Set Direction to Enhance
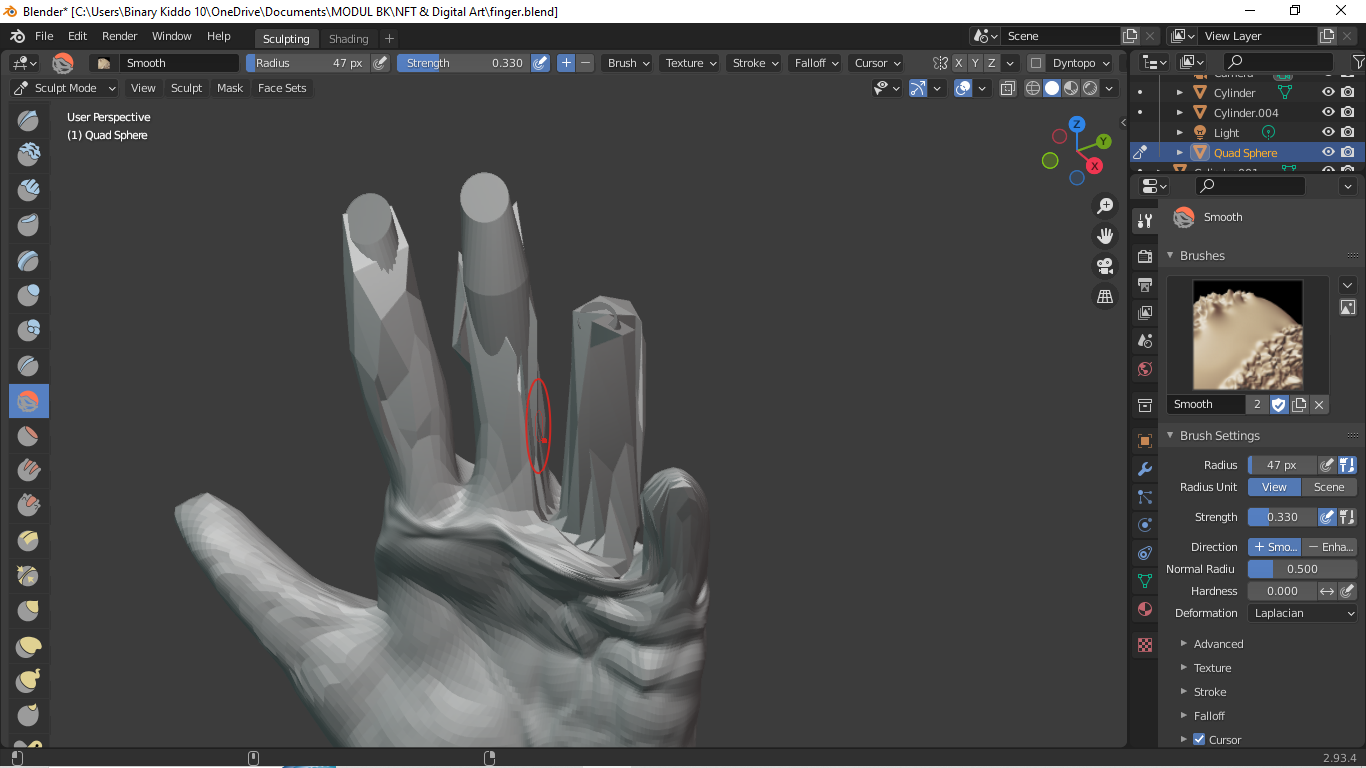The width and height of the screenshot is (1366, 768). [1329, 547]
